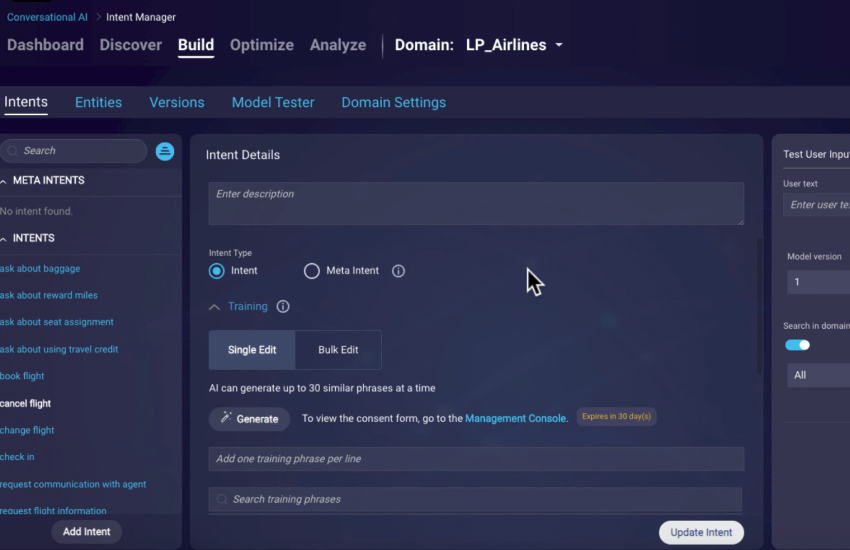The image size is (850, 550).
Task: Collapse the Training section chevron
Action: 215,307
